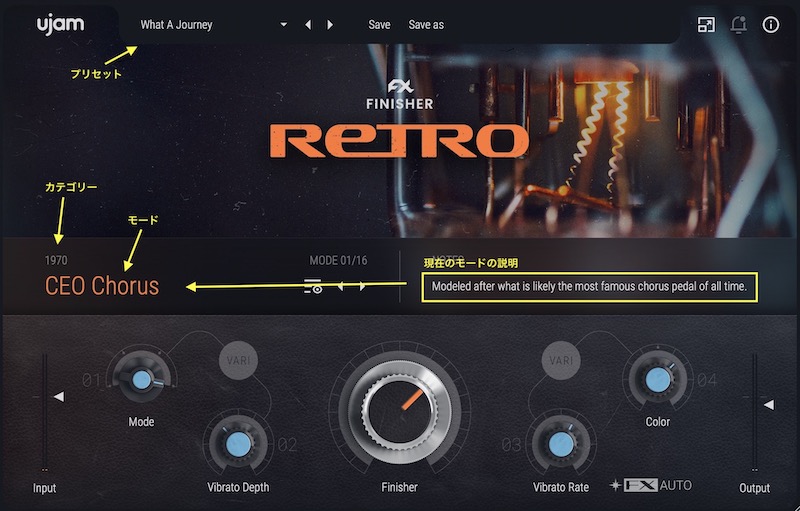
Task: Click the Vibrato Rate label
Action: click(561, 487)
